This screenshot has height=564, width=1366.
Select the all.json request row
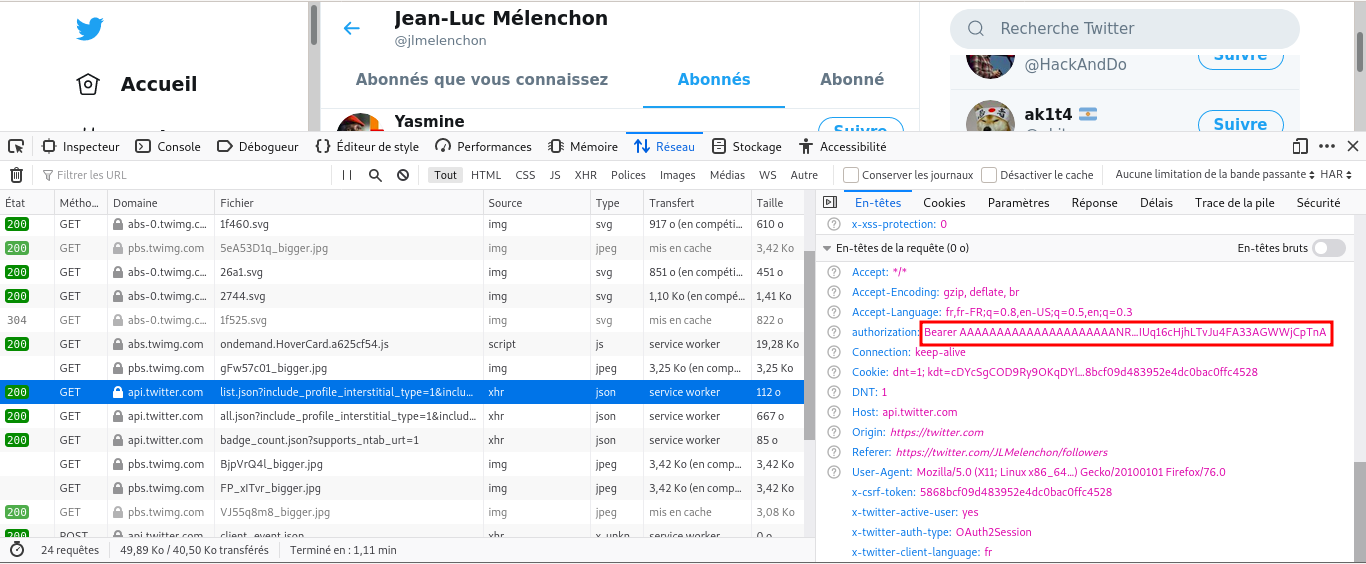click(401, 416)
